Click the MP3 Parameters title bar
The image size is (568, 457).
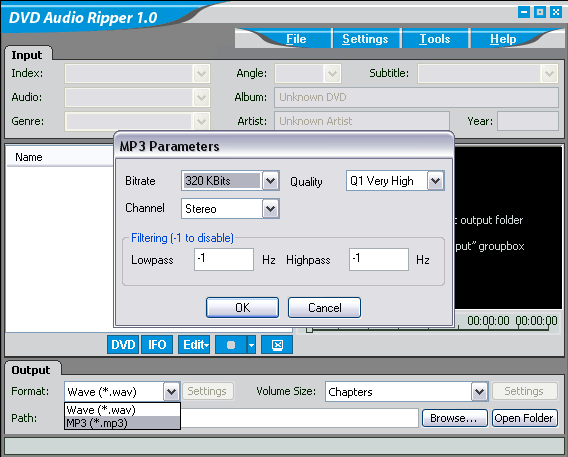pyautogui.click(x=284, y=146)
